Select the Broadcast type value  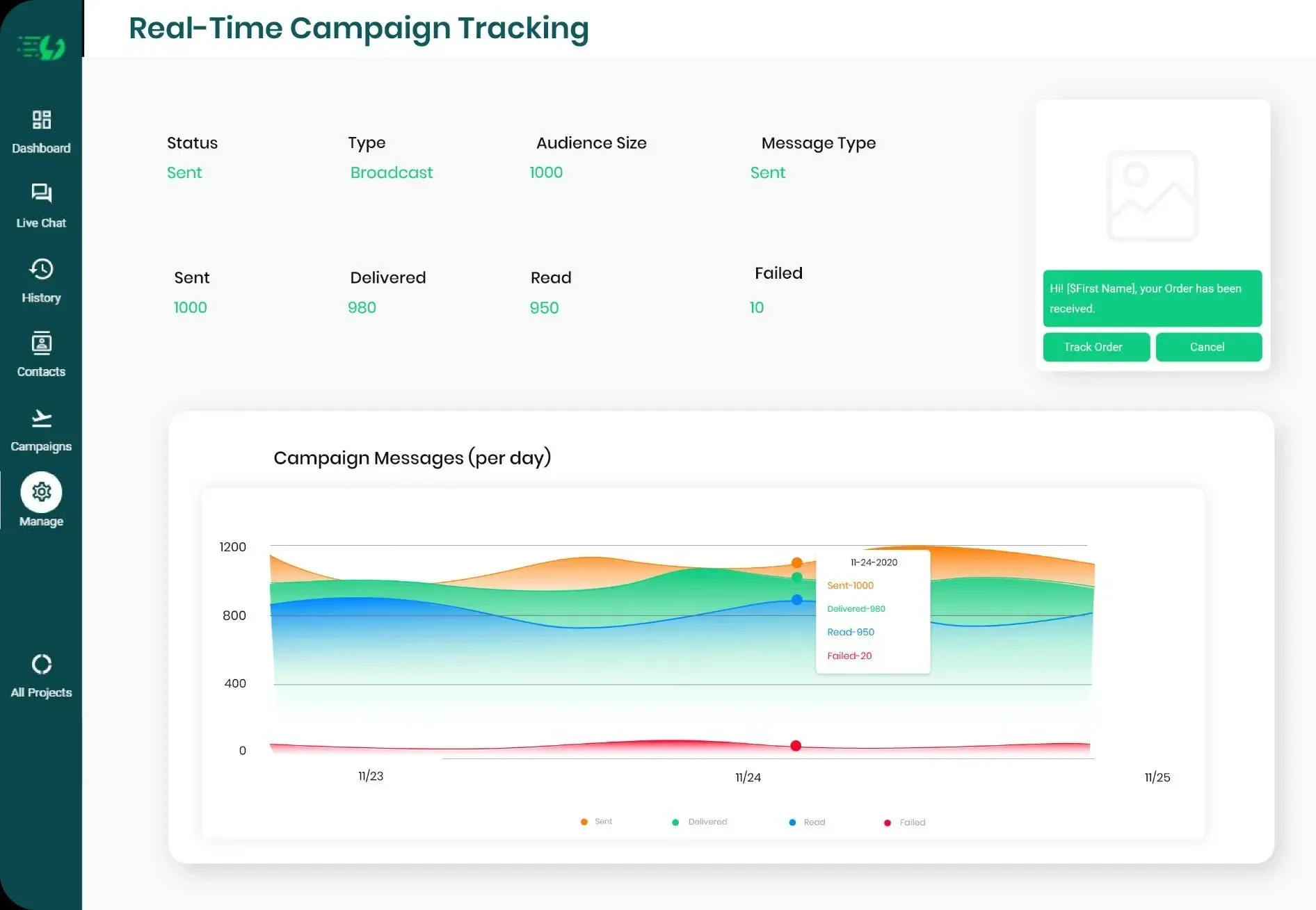pos(392,172)
